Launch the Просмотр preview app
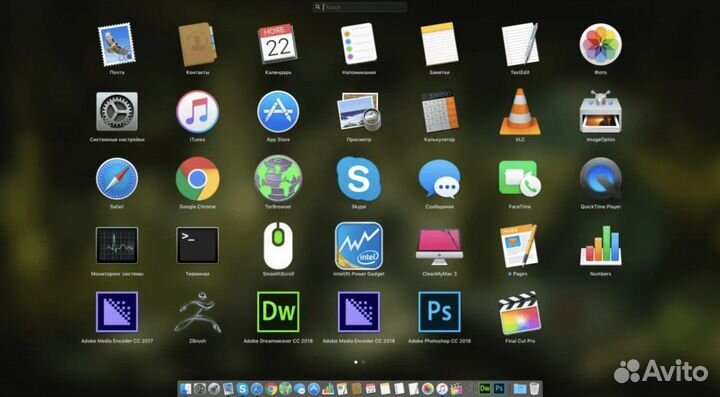Screen dimensions: 720x397 (359, 112)
